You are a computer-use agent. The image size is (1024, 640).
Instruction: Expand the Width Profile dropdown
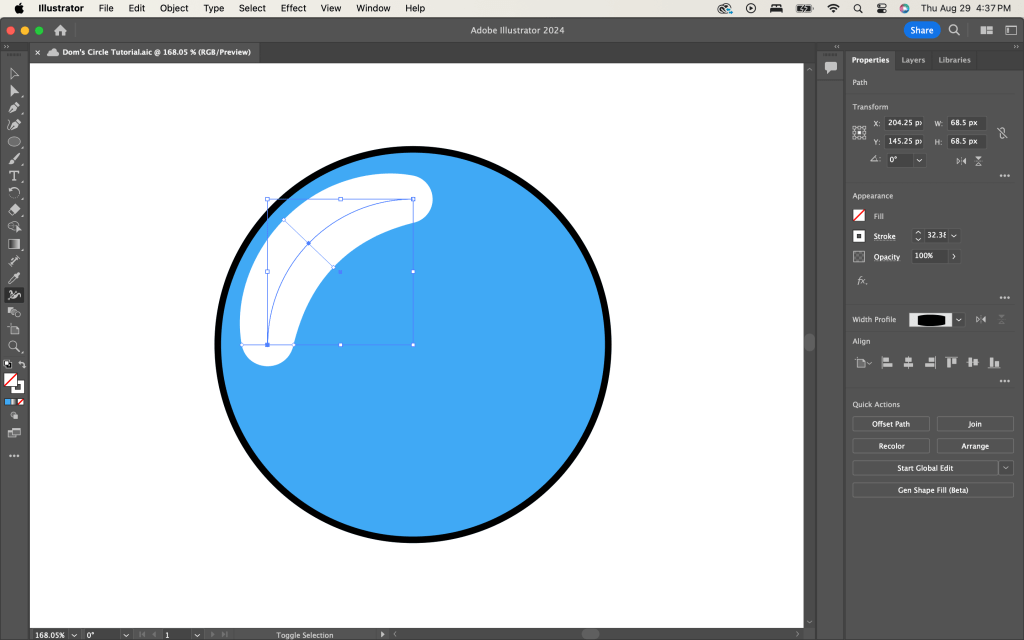(959, 320)
